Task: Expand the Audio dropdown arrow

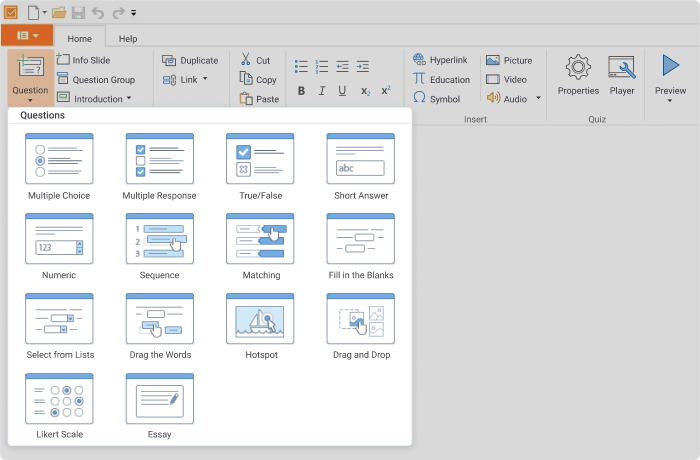Action: pyautogui.click(x=538, y=98)
